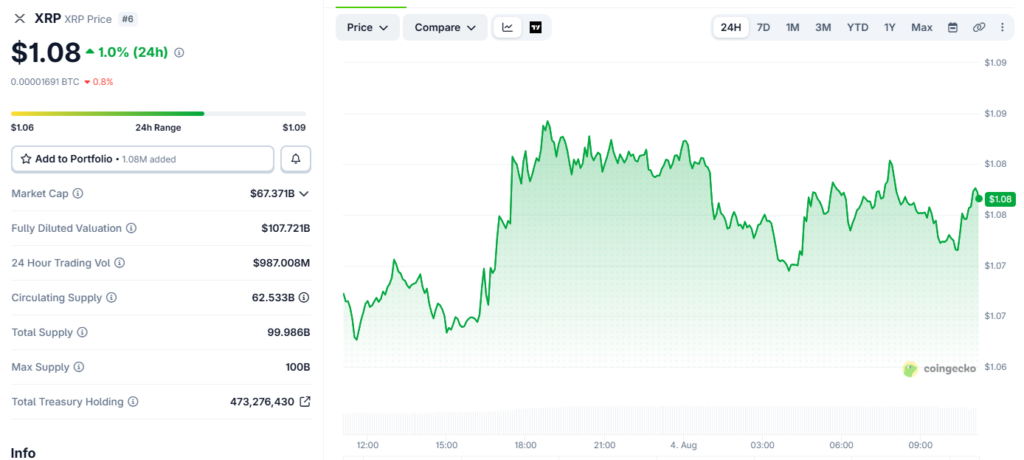Select the 24H time range

[x=731, y=27]
